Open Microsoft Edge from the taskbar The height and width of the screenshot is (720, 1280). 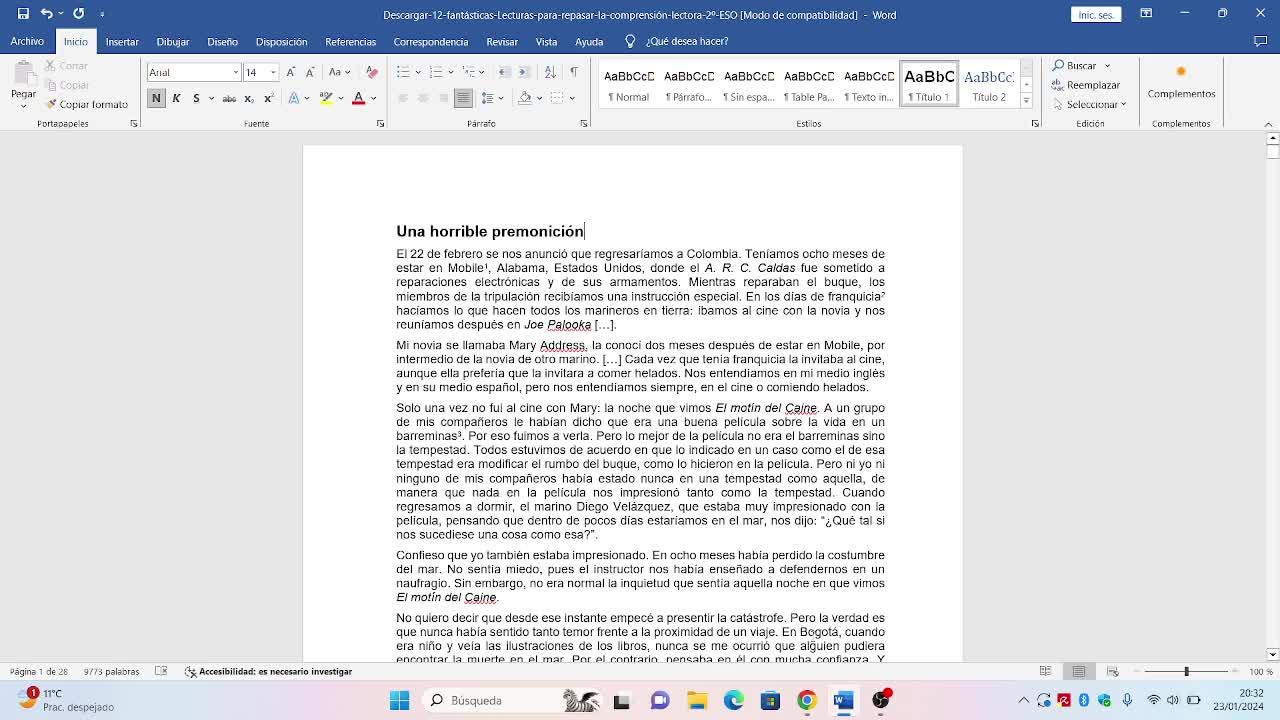[734, 700]
